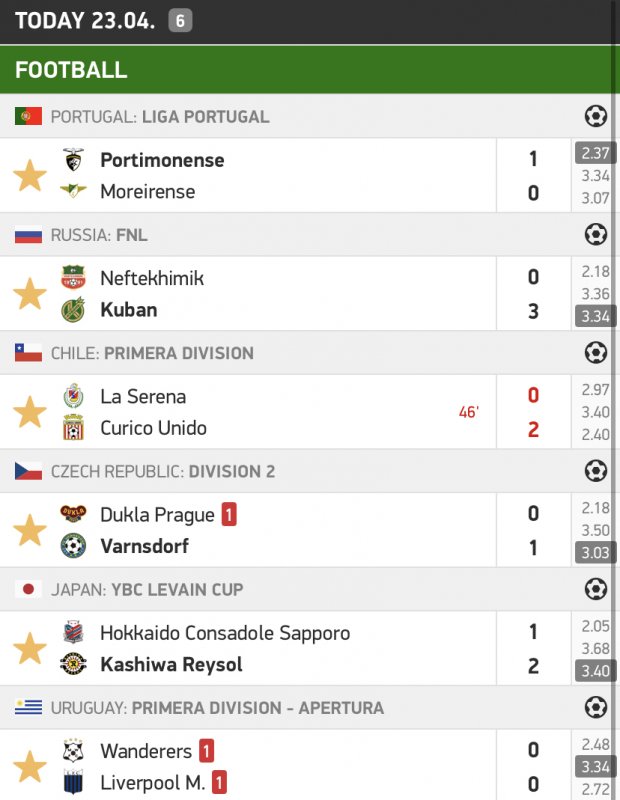Screen dimensions: 620x800
Task: Toggle favorite star for La Serena match
Action: 29,412
